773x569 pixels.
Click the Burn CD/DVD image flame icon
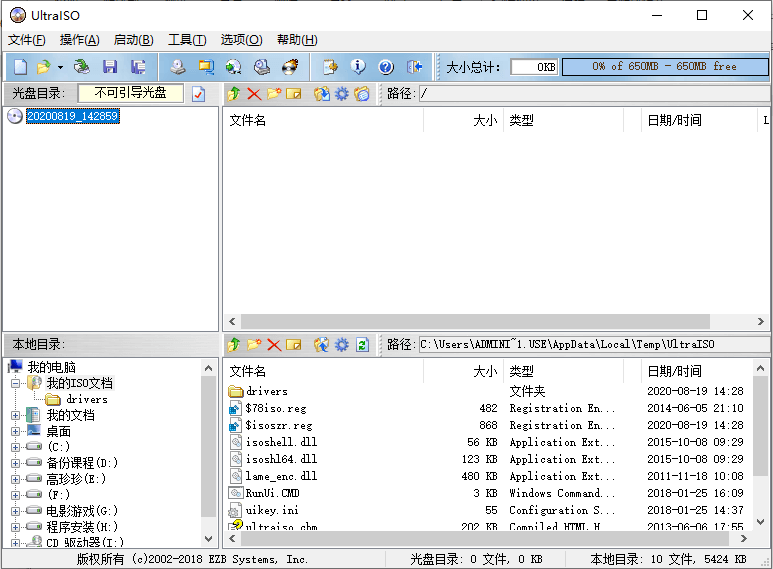[x=290, y=67]
